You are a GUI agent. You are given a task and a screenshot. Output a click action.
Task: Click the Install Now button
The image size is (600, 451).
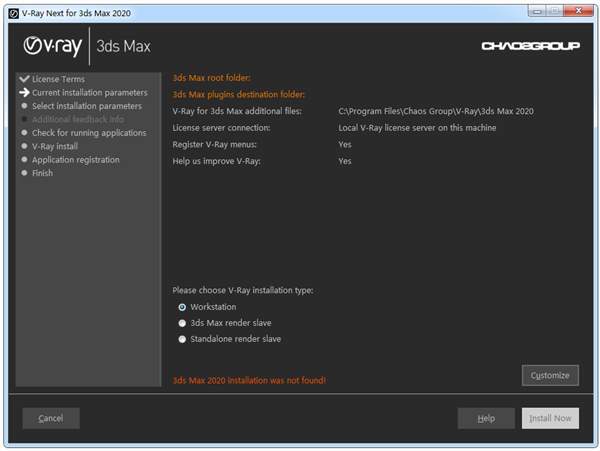click(550, 418)
